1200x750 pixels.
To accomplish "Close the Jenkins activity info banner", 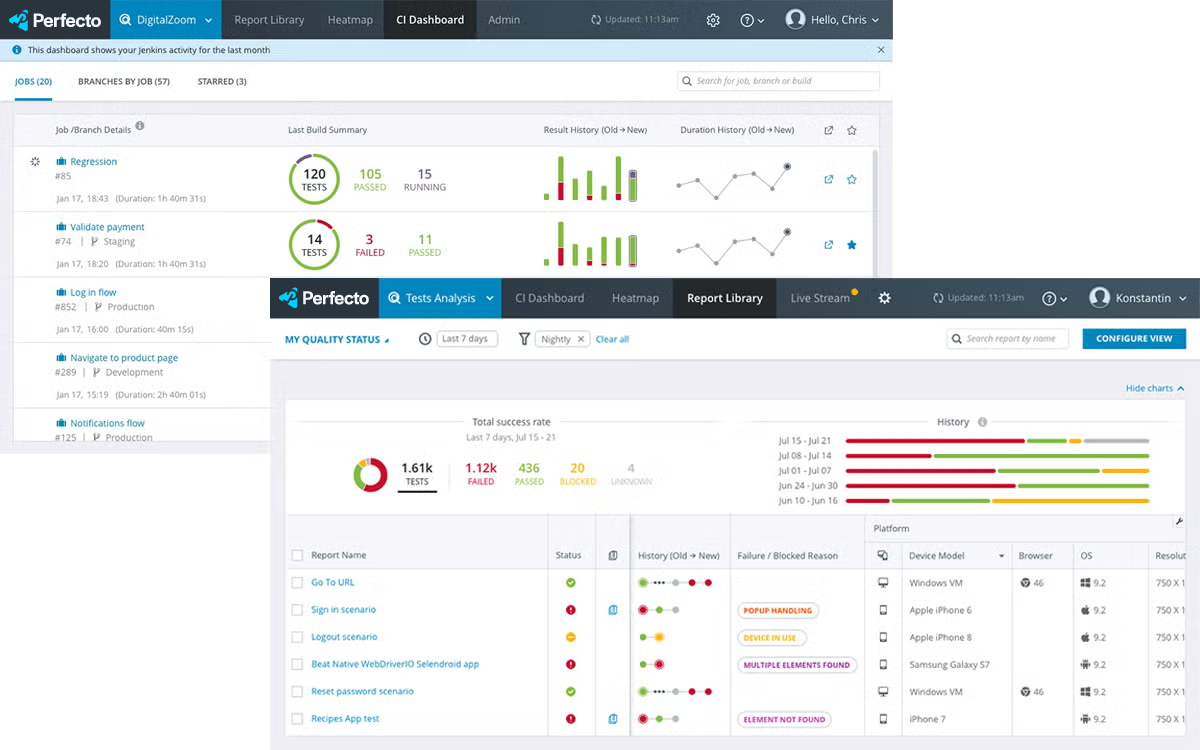I will tap(881, 50).
